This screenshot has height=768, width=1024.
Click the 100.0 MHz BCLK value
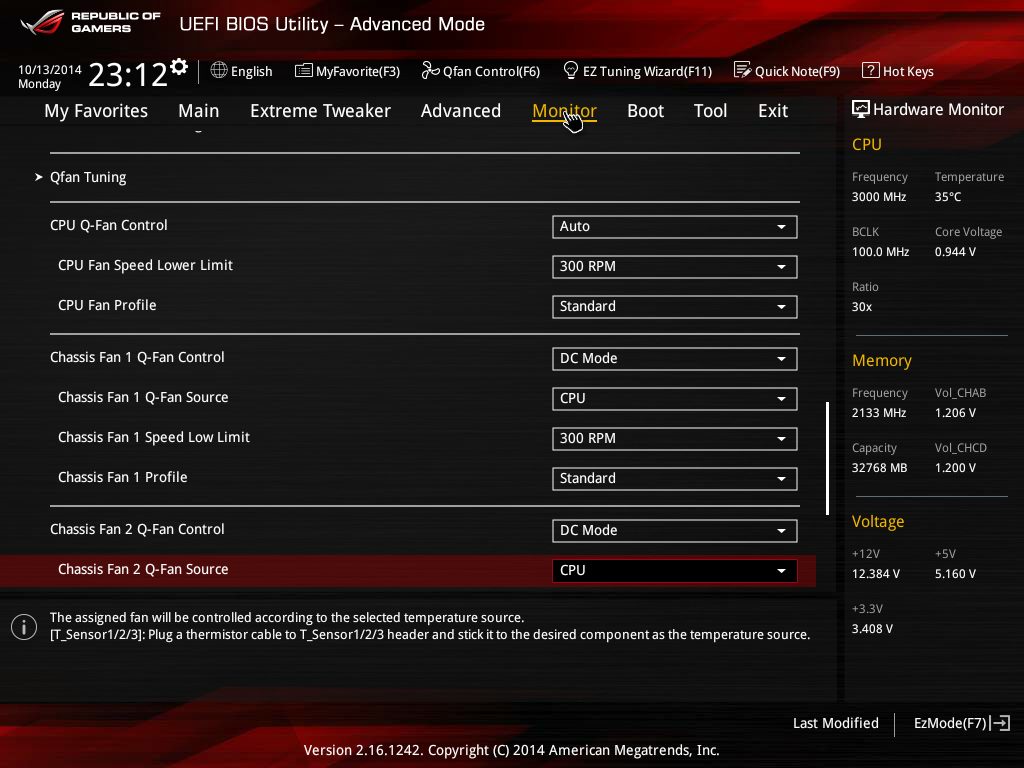(x=880, y=251)
